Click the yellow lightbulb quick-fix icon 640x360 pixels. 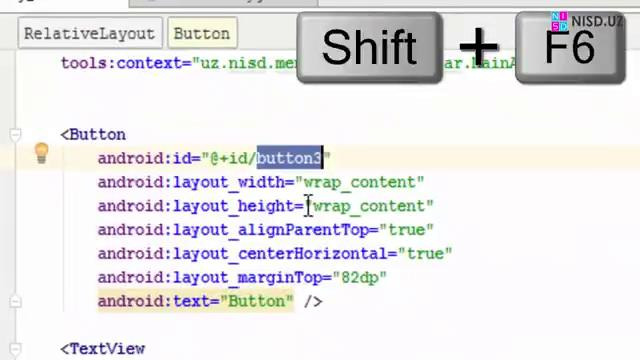41,153
